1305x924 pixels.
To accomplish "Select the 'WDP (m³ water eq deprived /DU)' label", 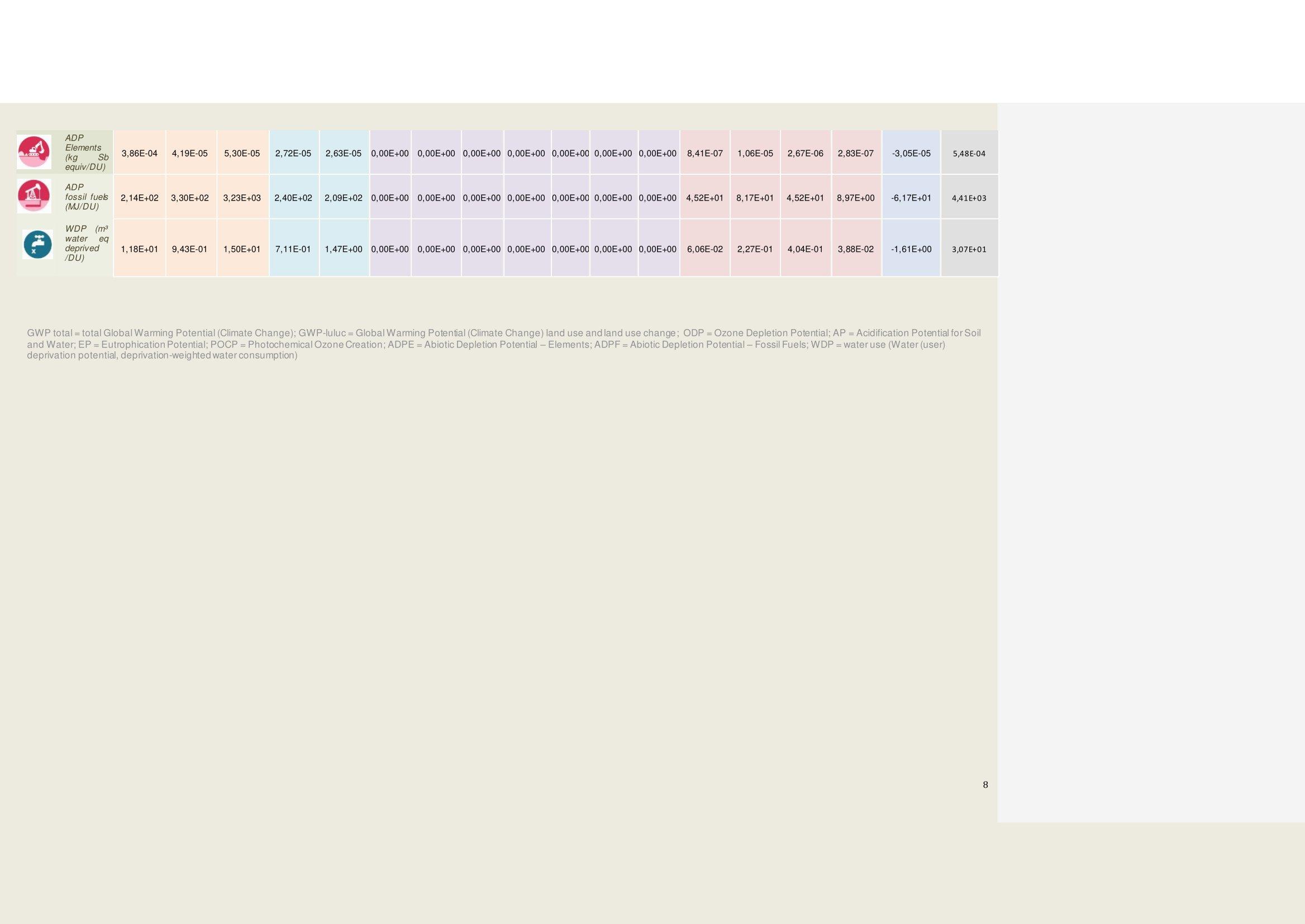I will point(87,244).
